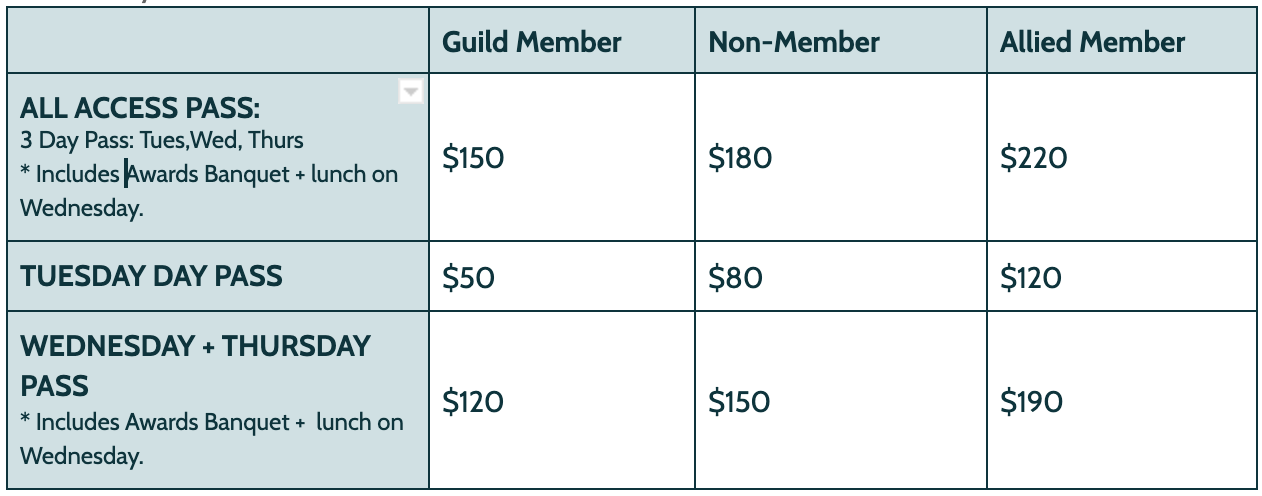The width and height of the screenshot is (1262, 496).
Task: Click the $180 Non-Member All Access price
Action: point(740,158)
